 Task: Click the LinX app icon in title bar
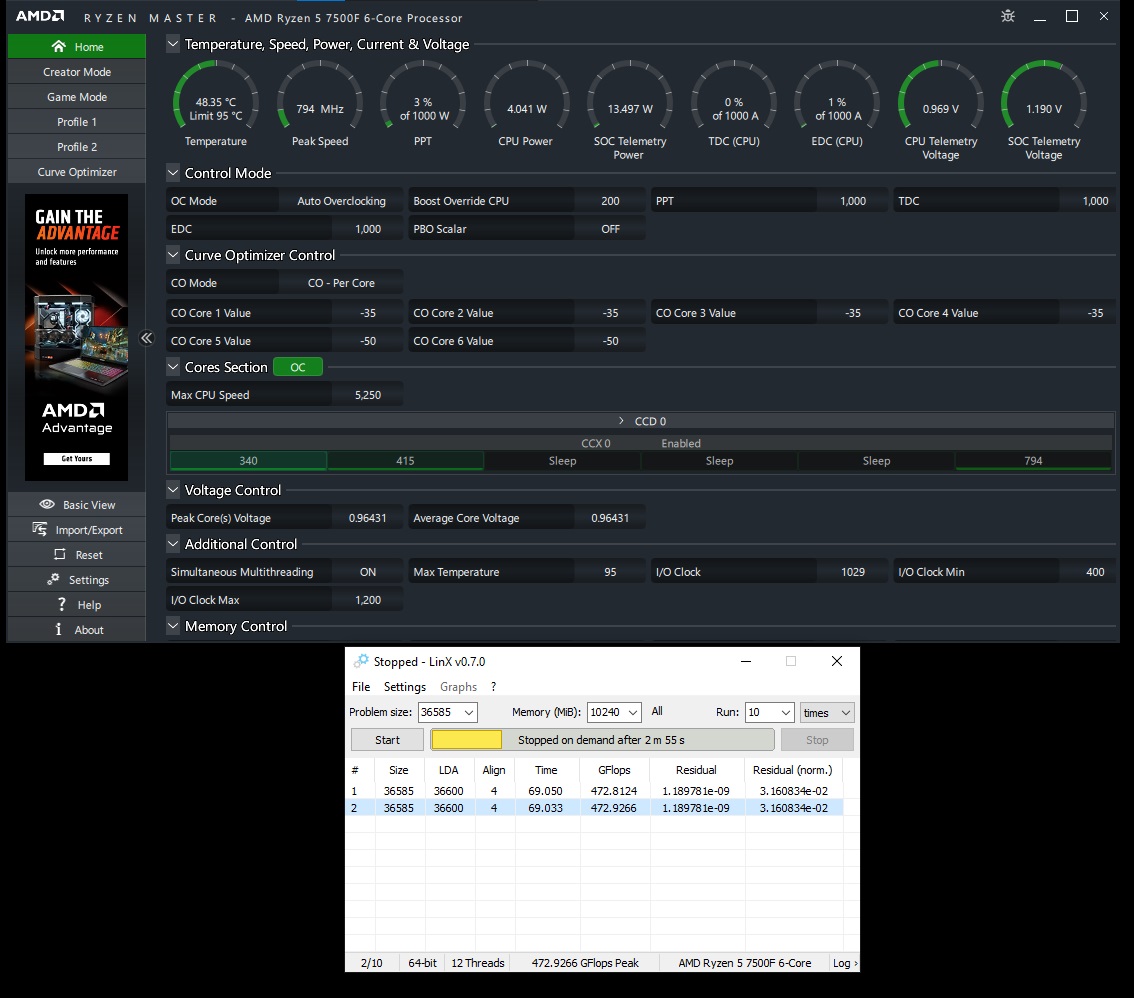[x=361, y=661]
